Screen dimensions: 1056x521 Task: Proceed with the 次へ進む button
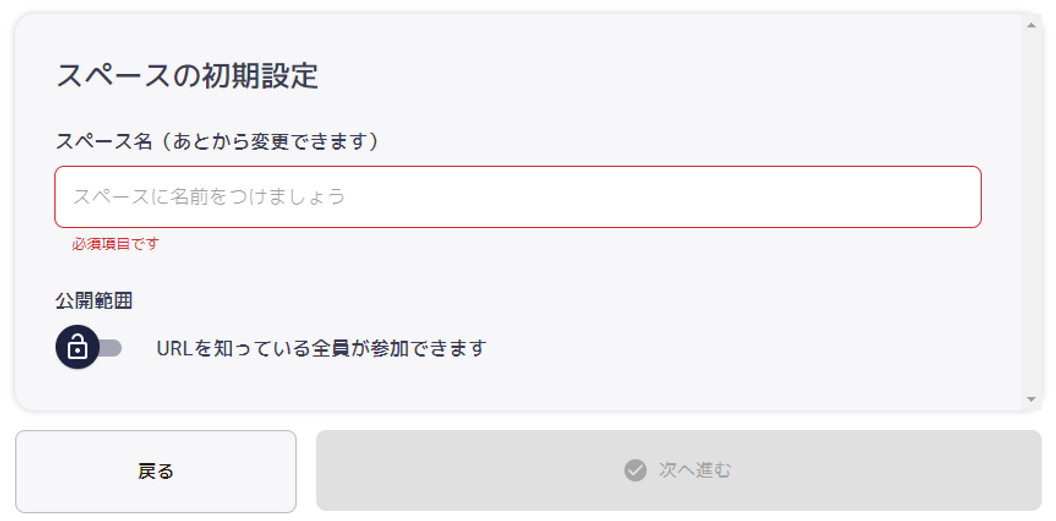pyautogui.click(x=679, y=471)
